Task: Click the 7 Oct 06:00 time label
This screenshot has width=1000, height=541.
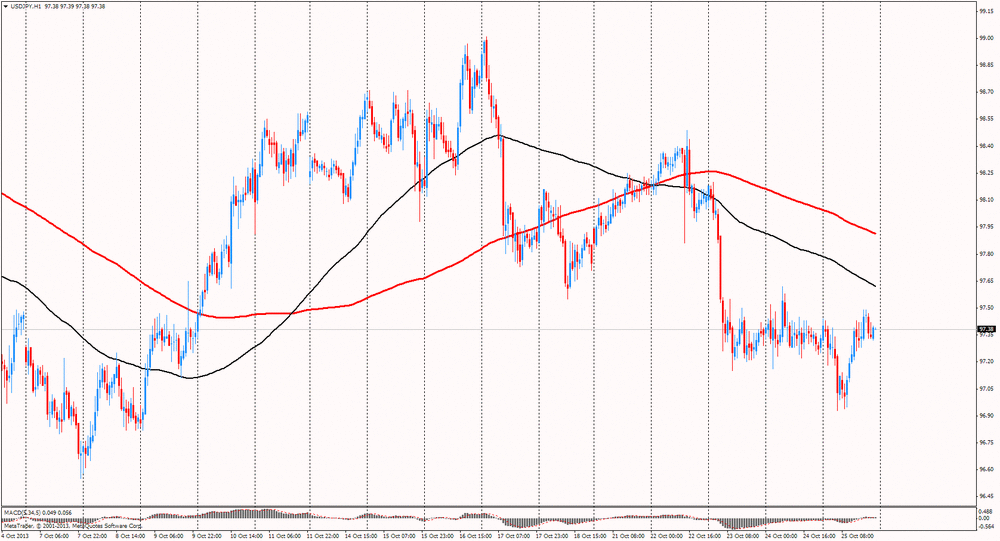Action: point(54,537)
